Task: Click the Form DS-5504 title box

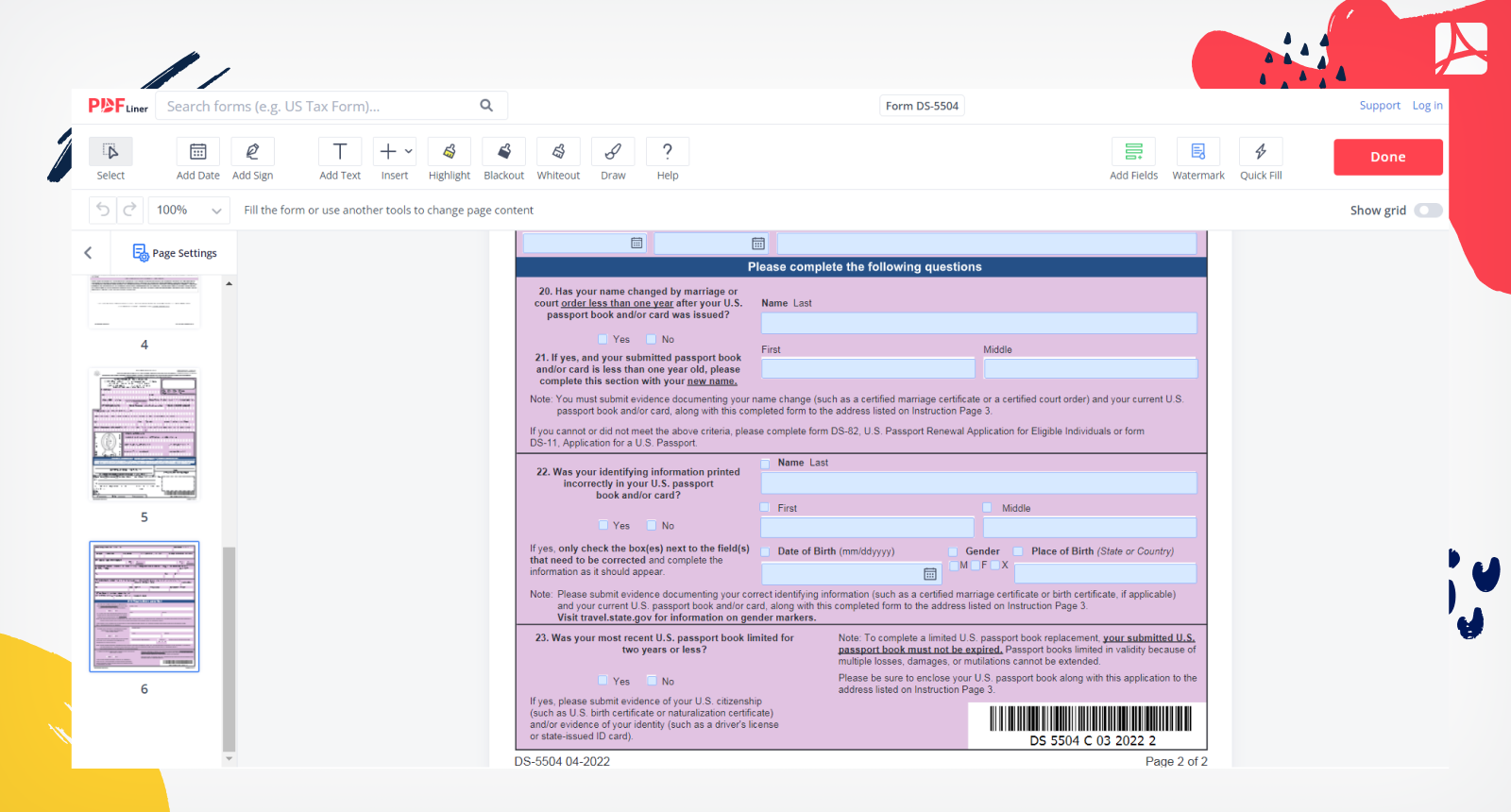Action: pyautogui.click(x=922, y=106)
